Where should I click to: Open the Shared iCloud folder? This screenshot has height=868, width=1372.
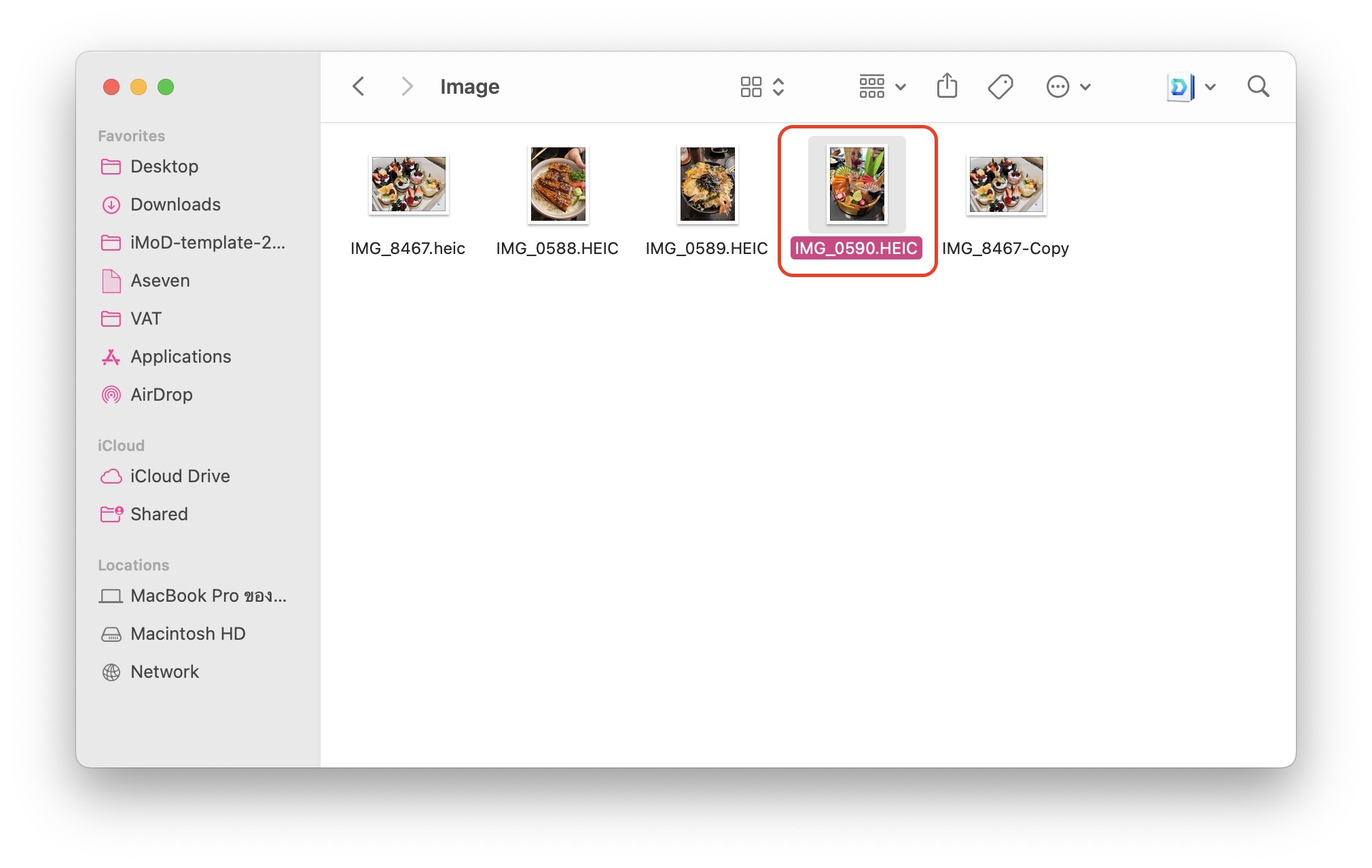tap(158, 514)
